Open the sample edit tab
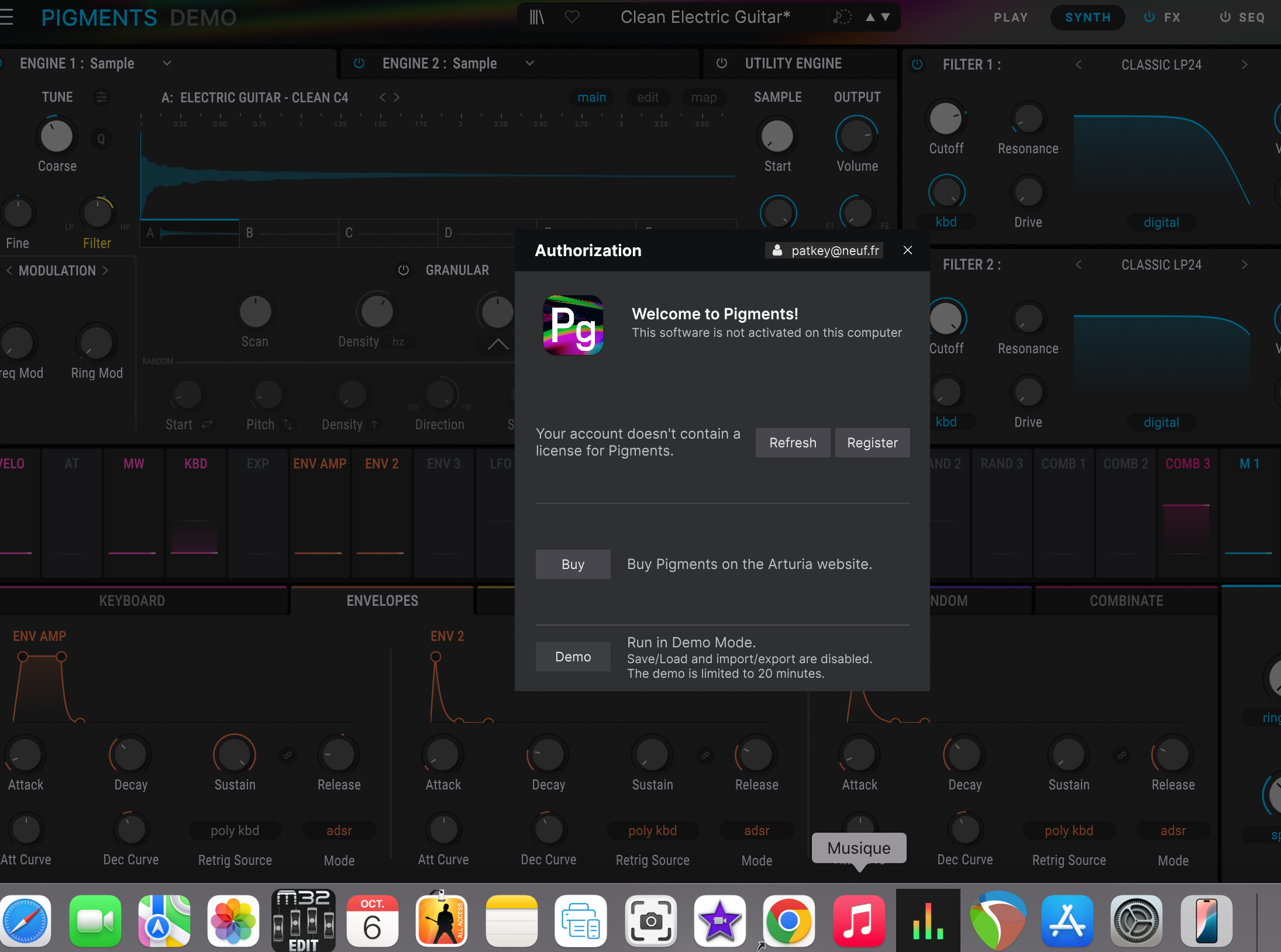This screenshot has width=1281, height=952. click(648, 97)
